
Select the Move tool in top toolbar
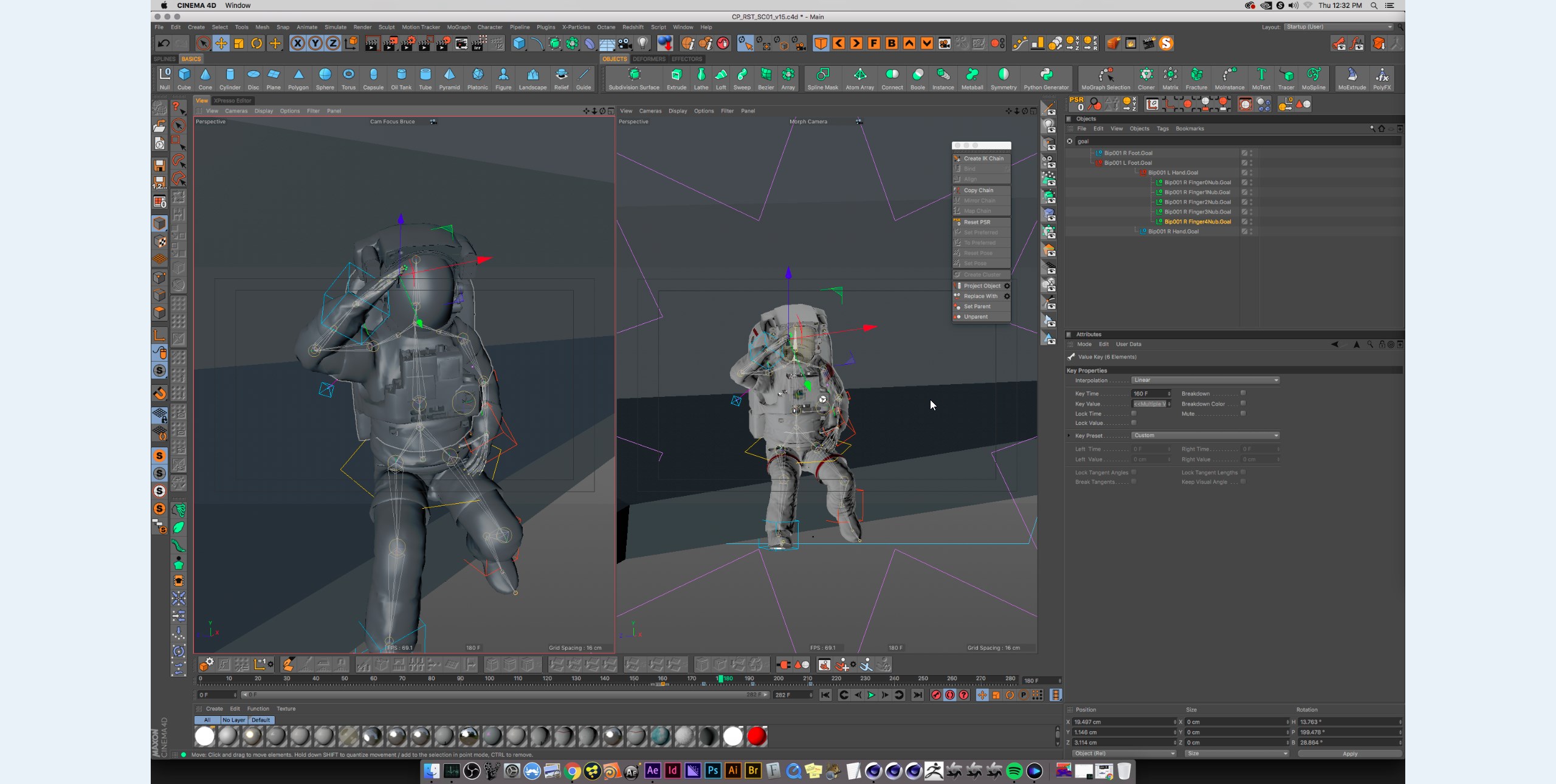[221, 43]
